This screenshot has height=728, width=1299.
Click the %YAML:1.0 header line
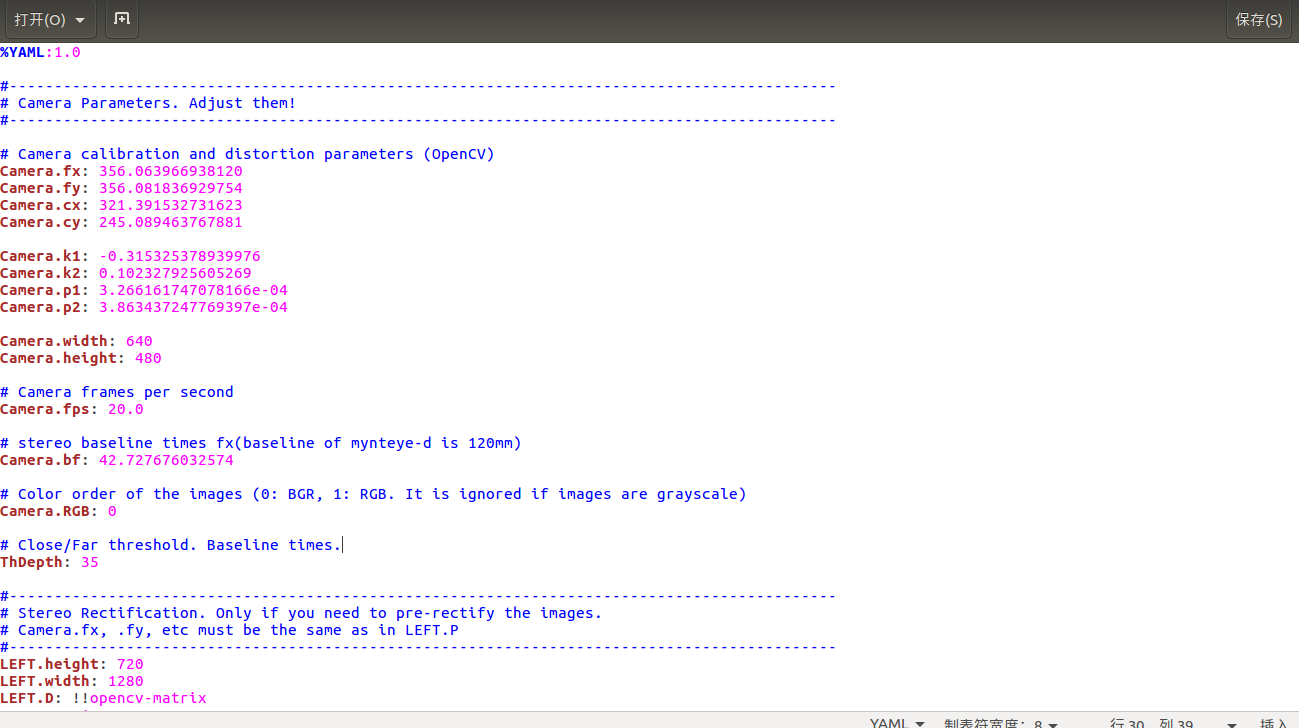pos(40,52)
